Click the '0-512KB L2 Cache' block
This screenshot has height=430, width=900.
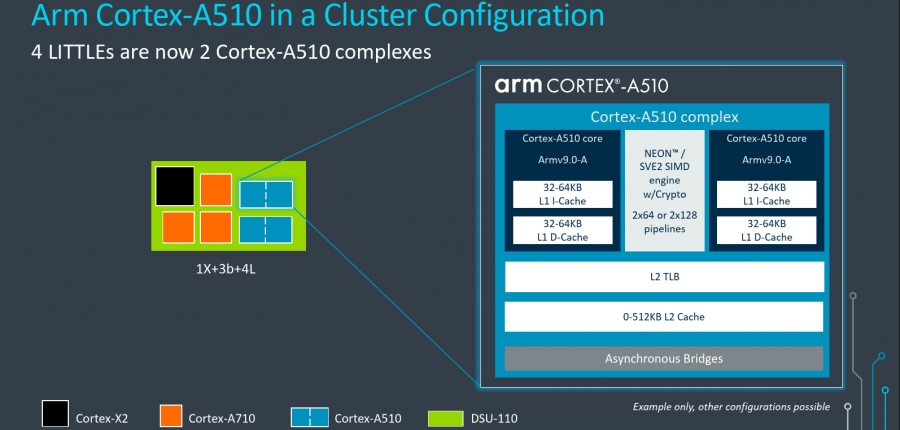point(664,316)
